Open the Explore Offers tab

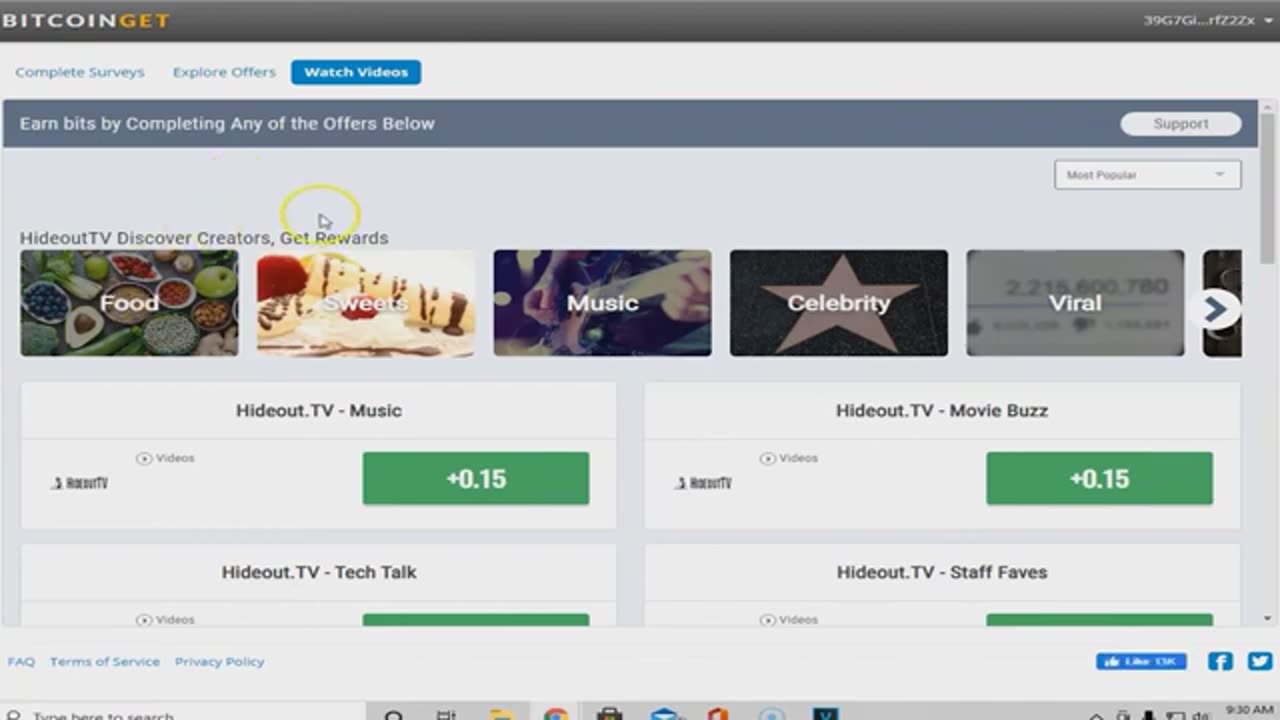point(224,72)
